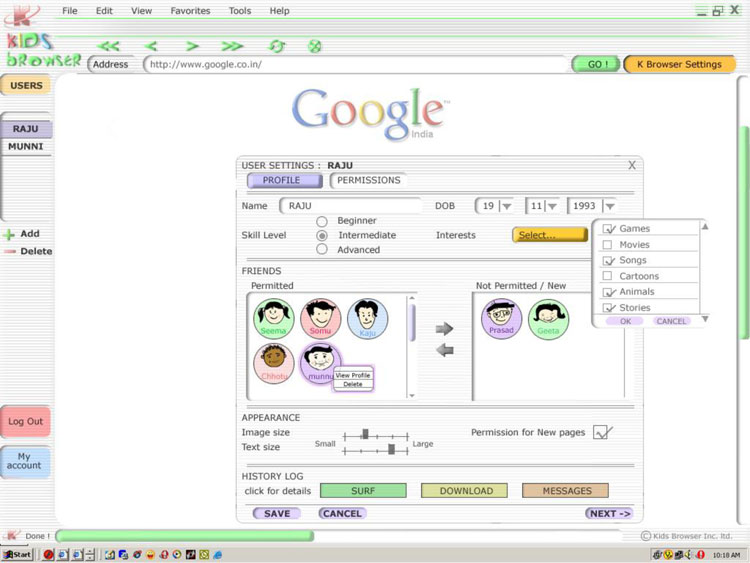Open the Interests Select dropdown
Viewport: 750px width, 563px height.
[x=549, y=235]
